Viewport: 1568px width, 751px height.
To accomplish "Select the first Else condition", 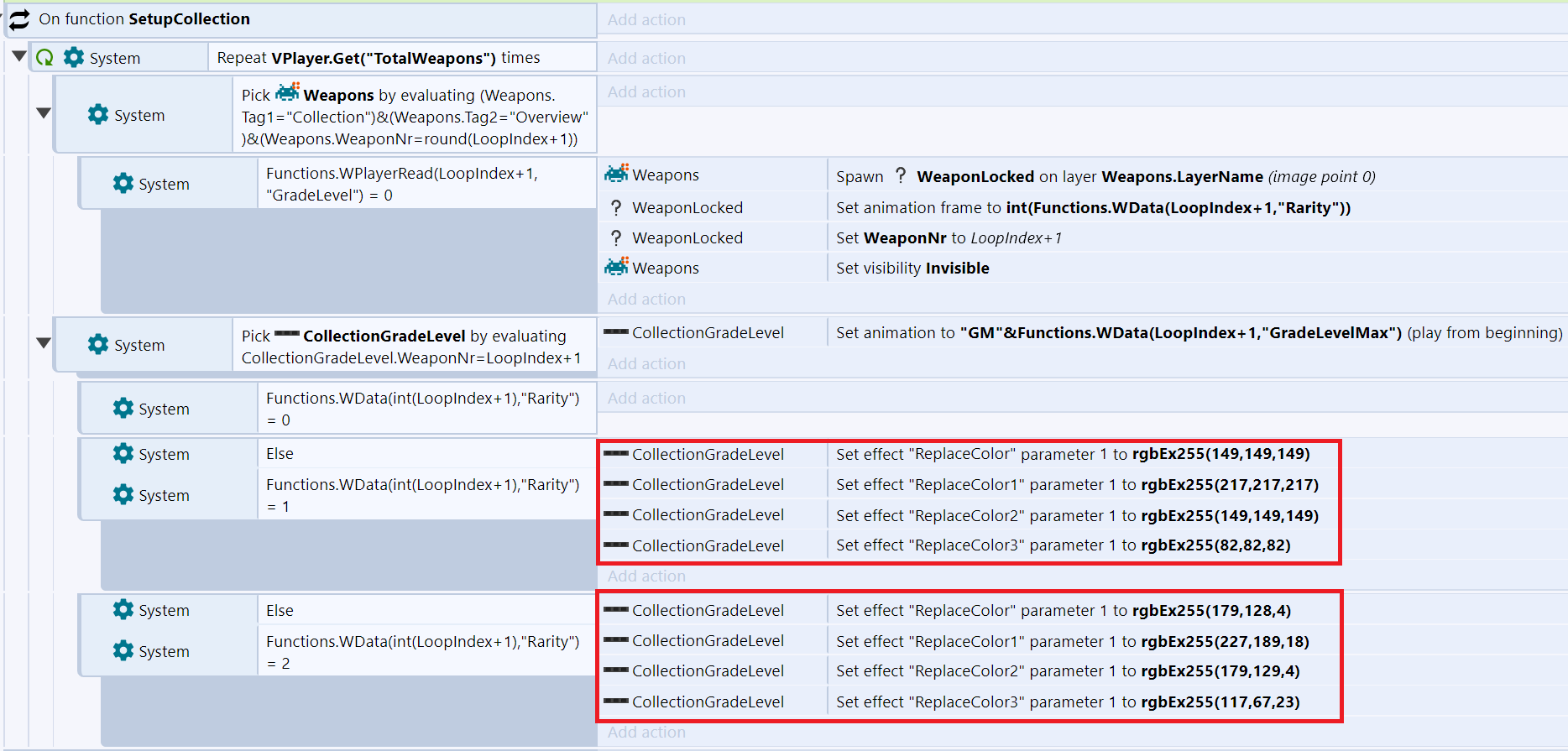I will pos(426,453).
